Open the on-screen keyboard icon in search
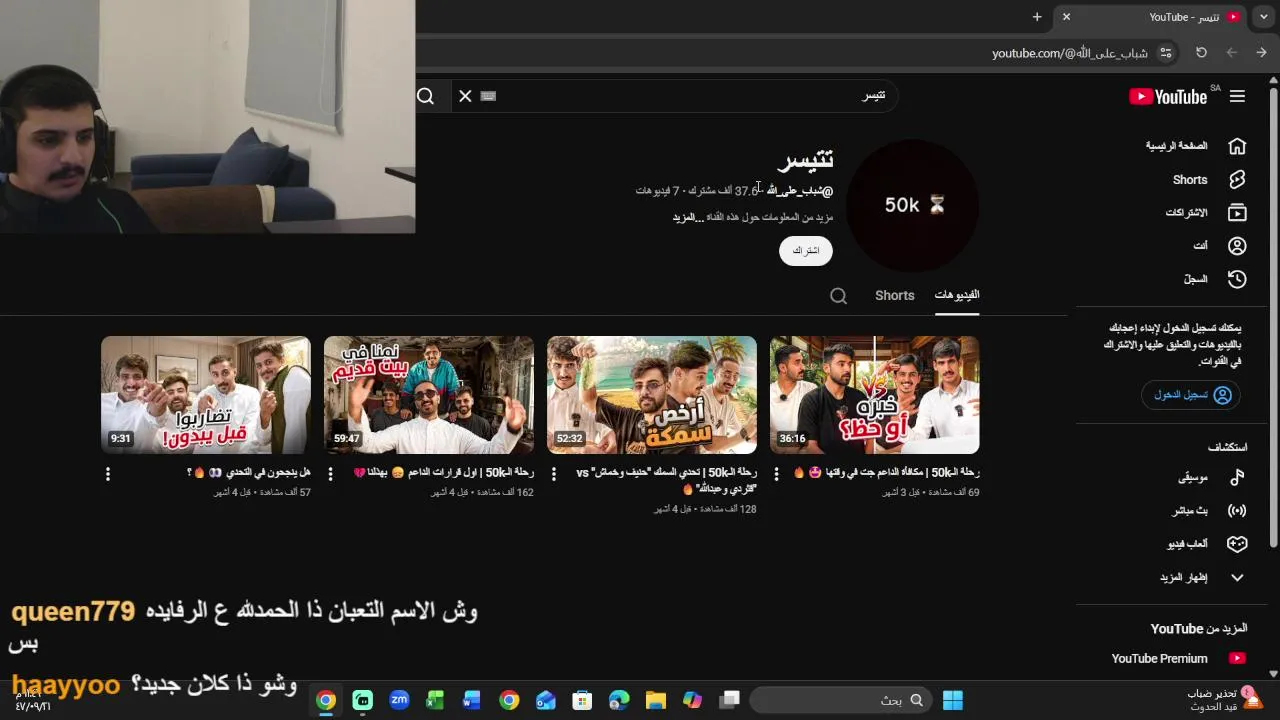Image resolution: width=1280 pixels, height=720 pixels. pos(488,96)
